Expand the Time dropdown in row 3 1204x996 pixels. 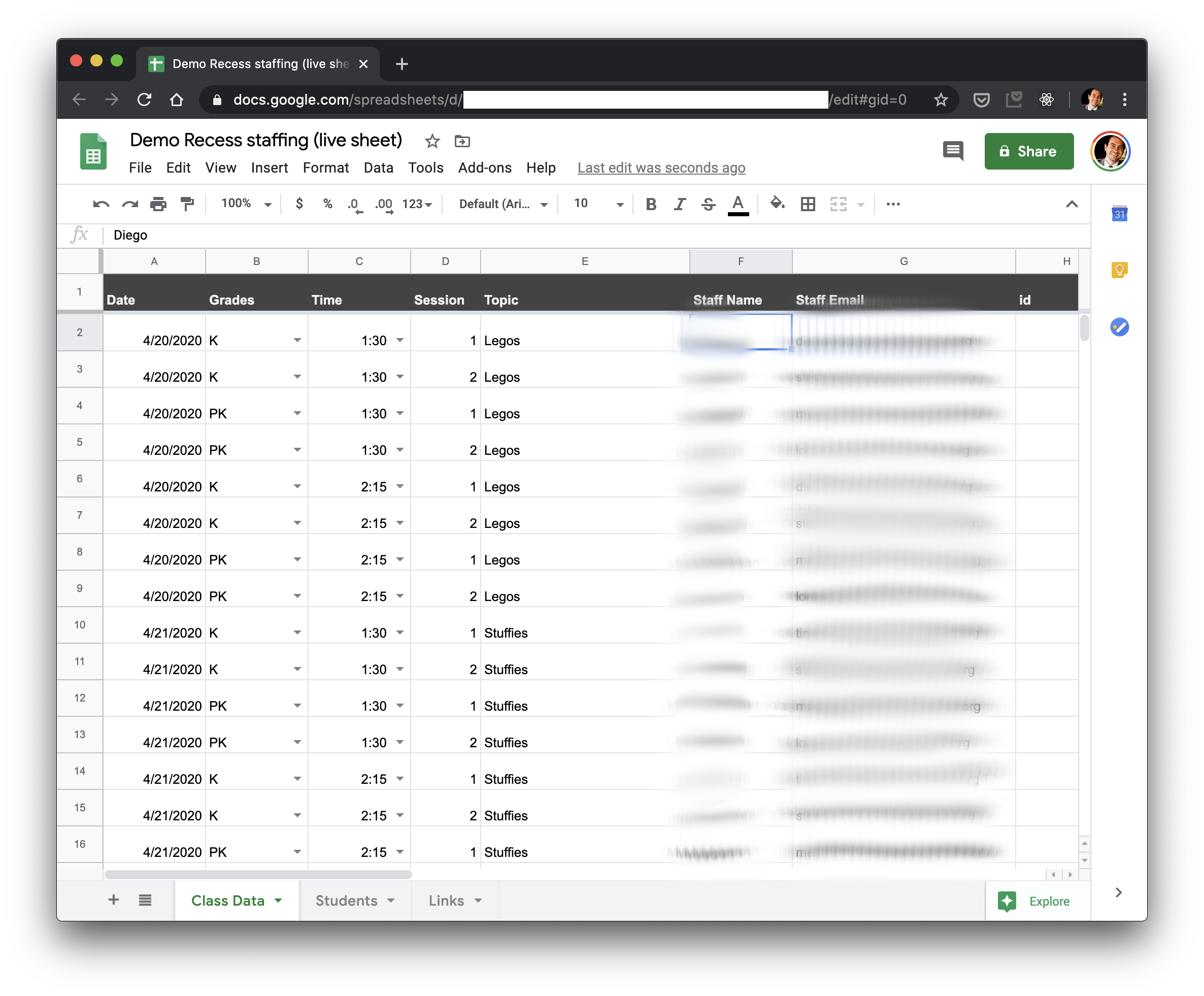[x=401, y=376]
